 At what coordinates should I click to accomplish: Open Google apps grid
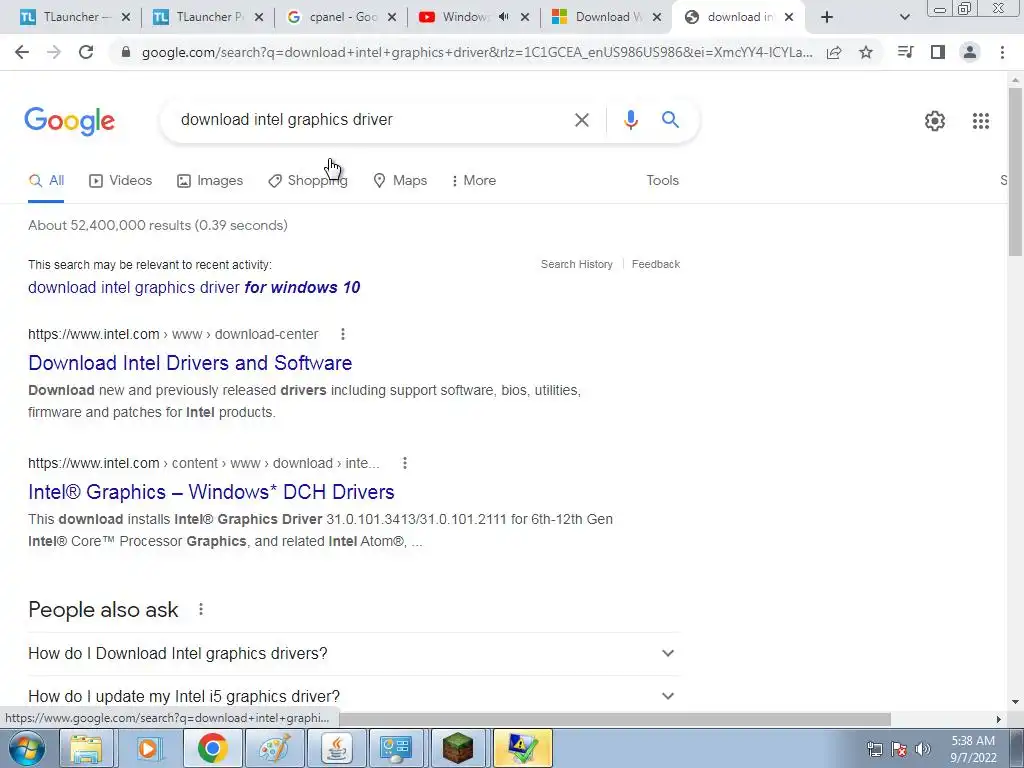(x=980, y=121)
